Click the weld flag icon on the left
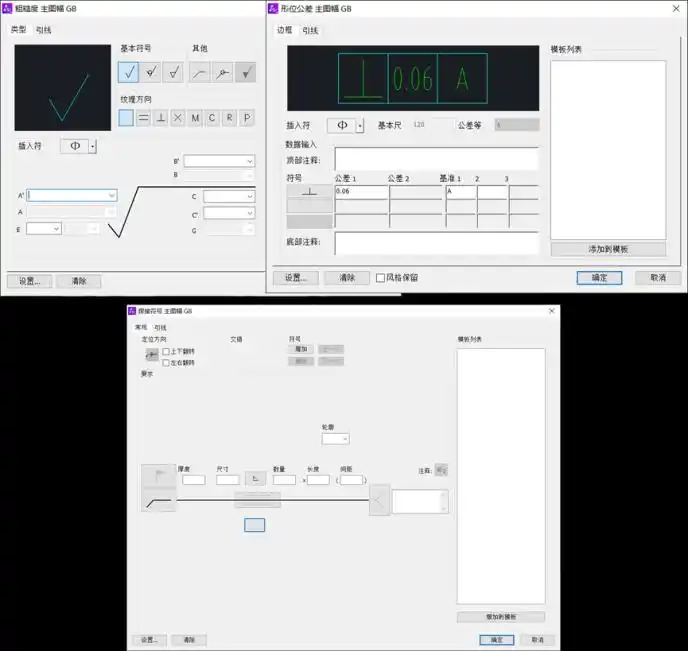 [158, 476]
